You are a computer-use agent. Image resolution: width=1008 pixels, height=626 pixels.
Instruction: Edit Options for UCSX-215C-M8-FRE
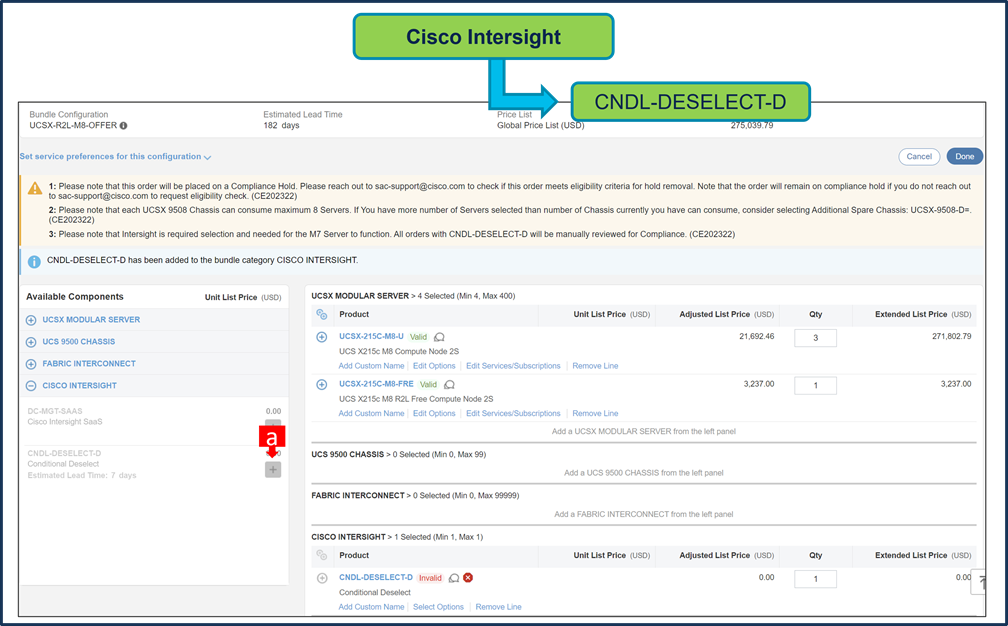[x=434, y=413]
